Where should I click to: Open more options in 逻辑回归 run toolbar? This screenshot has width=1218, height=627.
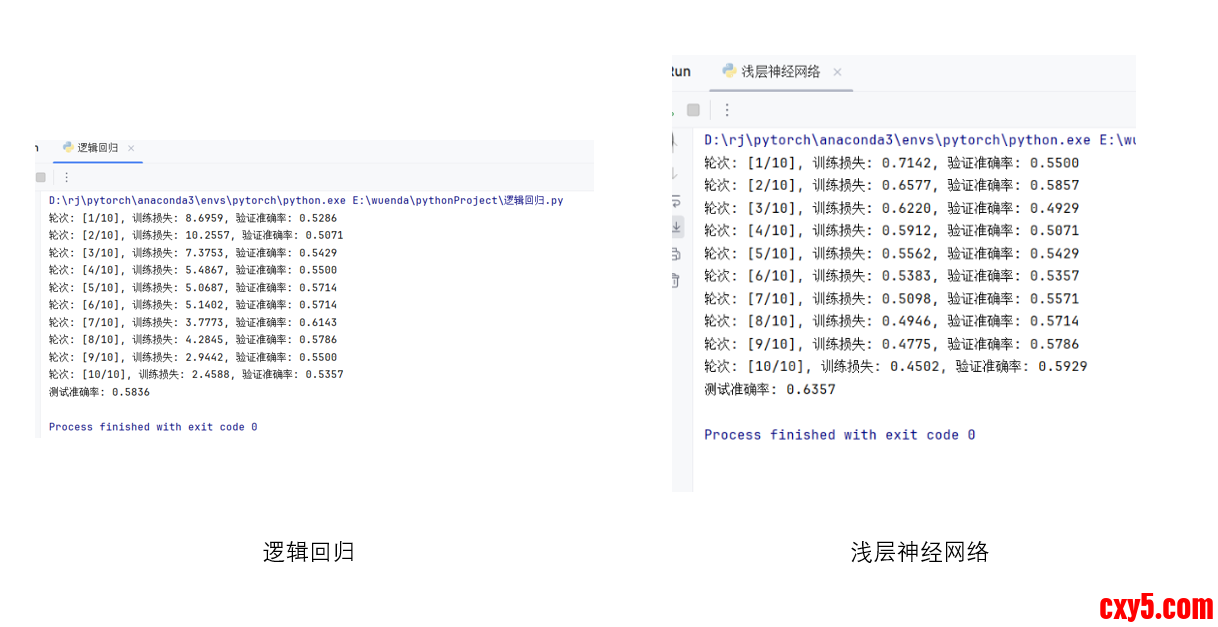pyautogui.click(x=67, y=177)
